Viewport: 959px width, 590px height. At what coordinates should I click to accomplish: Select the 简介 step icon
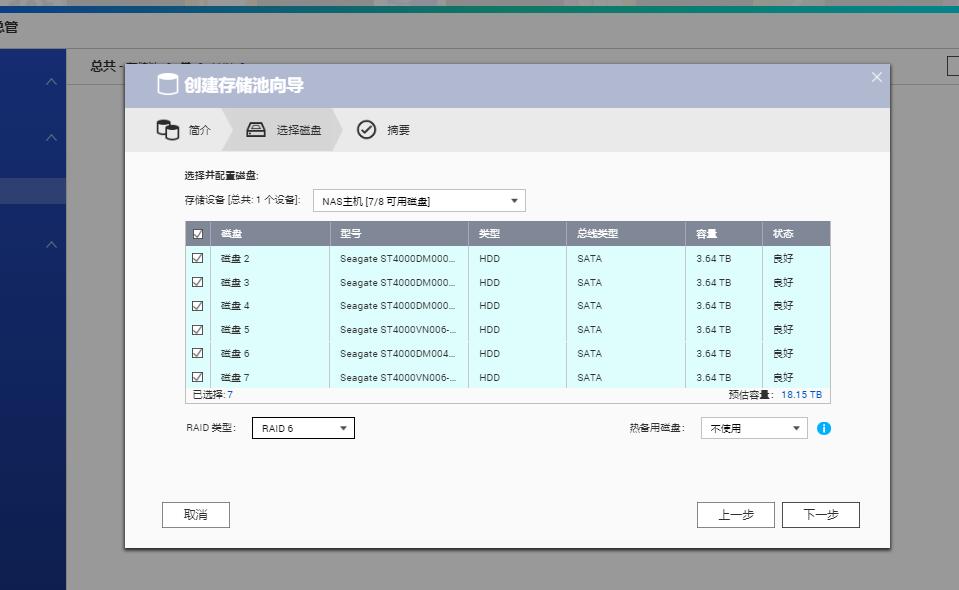[170, 129]
